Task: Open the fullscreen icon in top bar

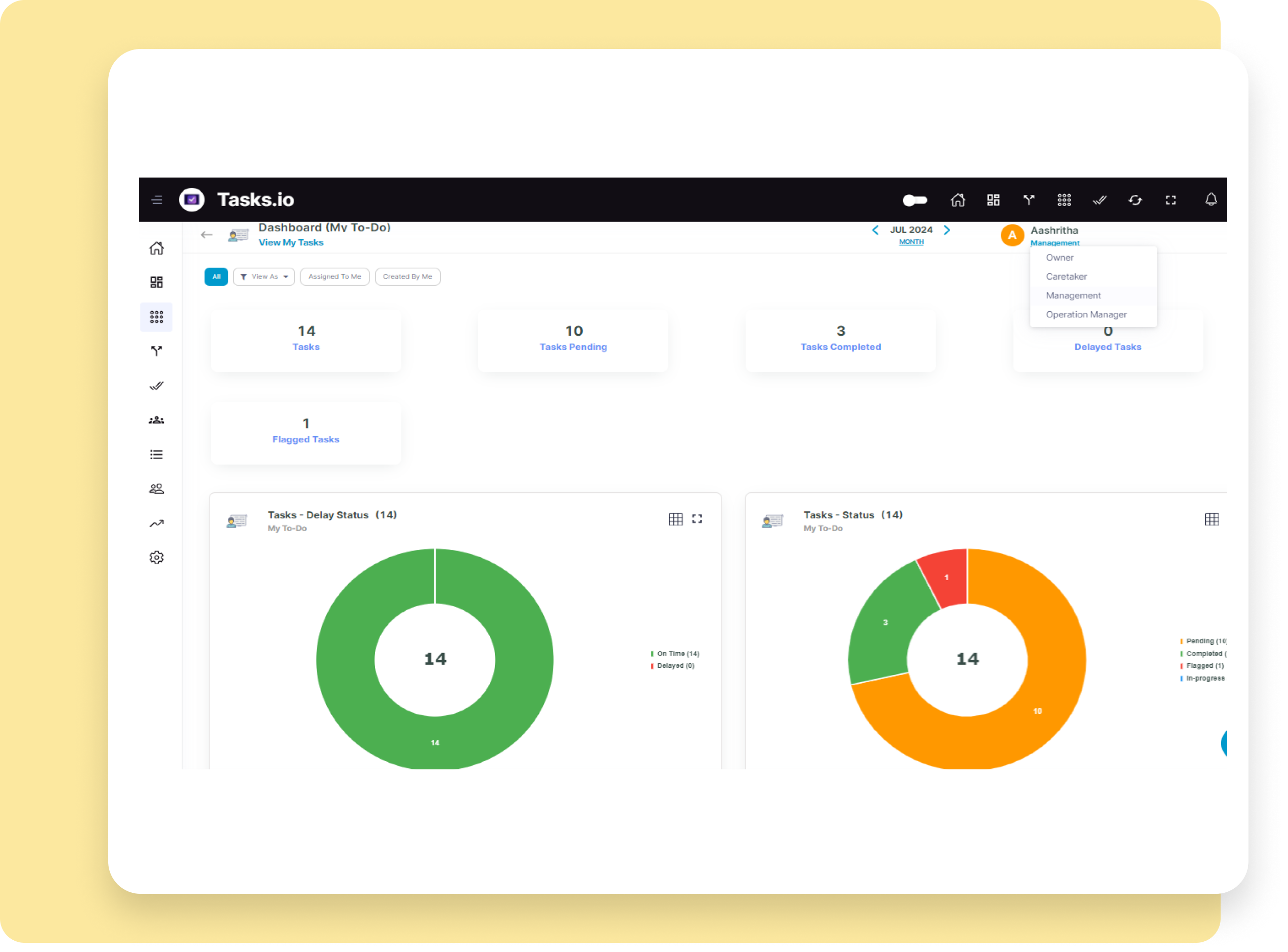Action: point(1171,200)
